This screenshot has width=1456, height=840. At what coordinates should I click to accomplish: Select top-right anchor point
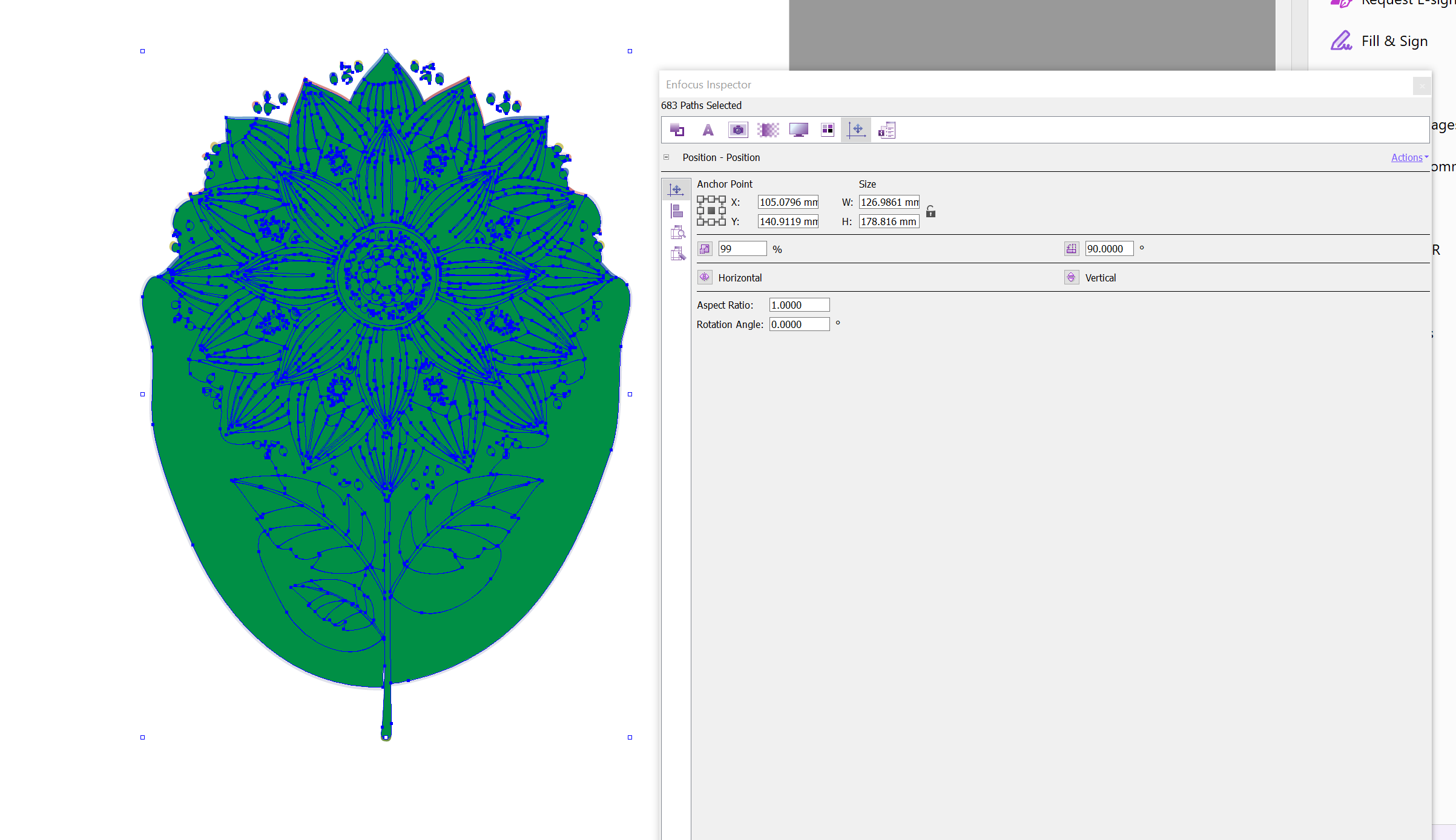(x=722, y=199)
